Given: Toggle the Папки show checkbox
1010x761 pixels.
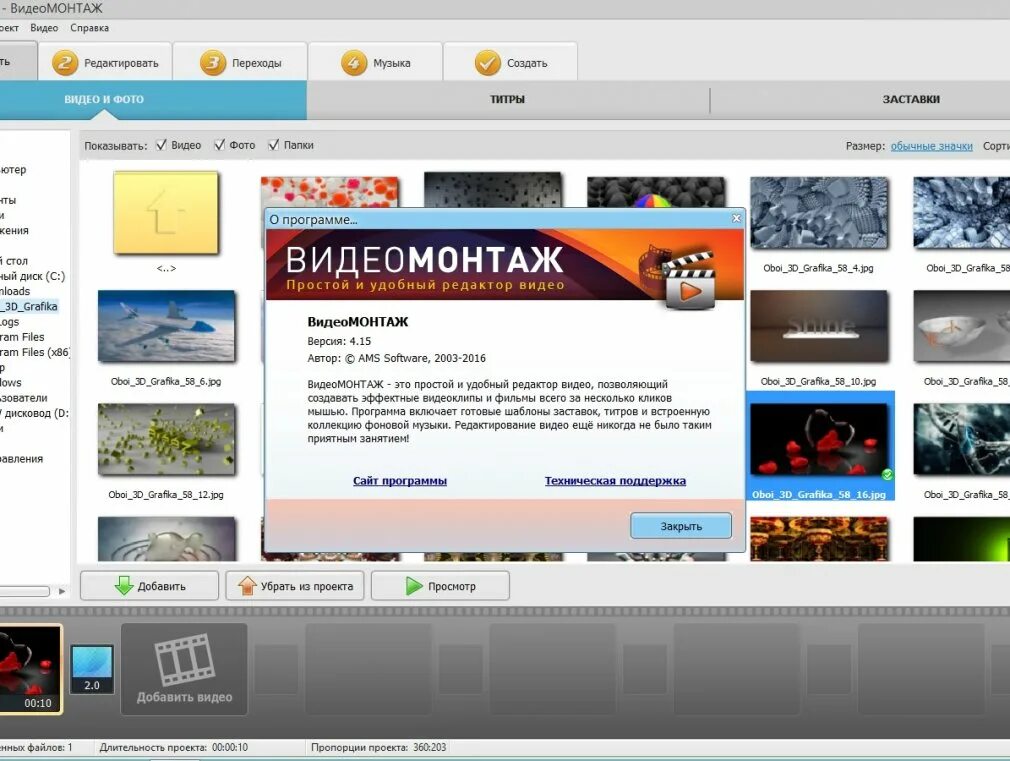Looking at the screenshot, I should click(x=274, y=145).
